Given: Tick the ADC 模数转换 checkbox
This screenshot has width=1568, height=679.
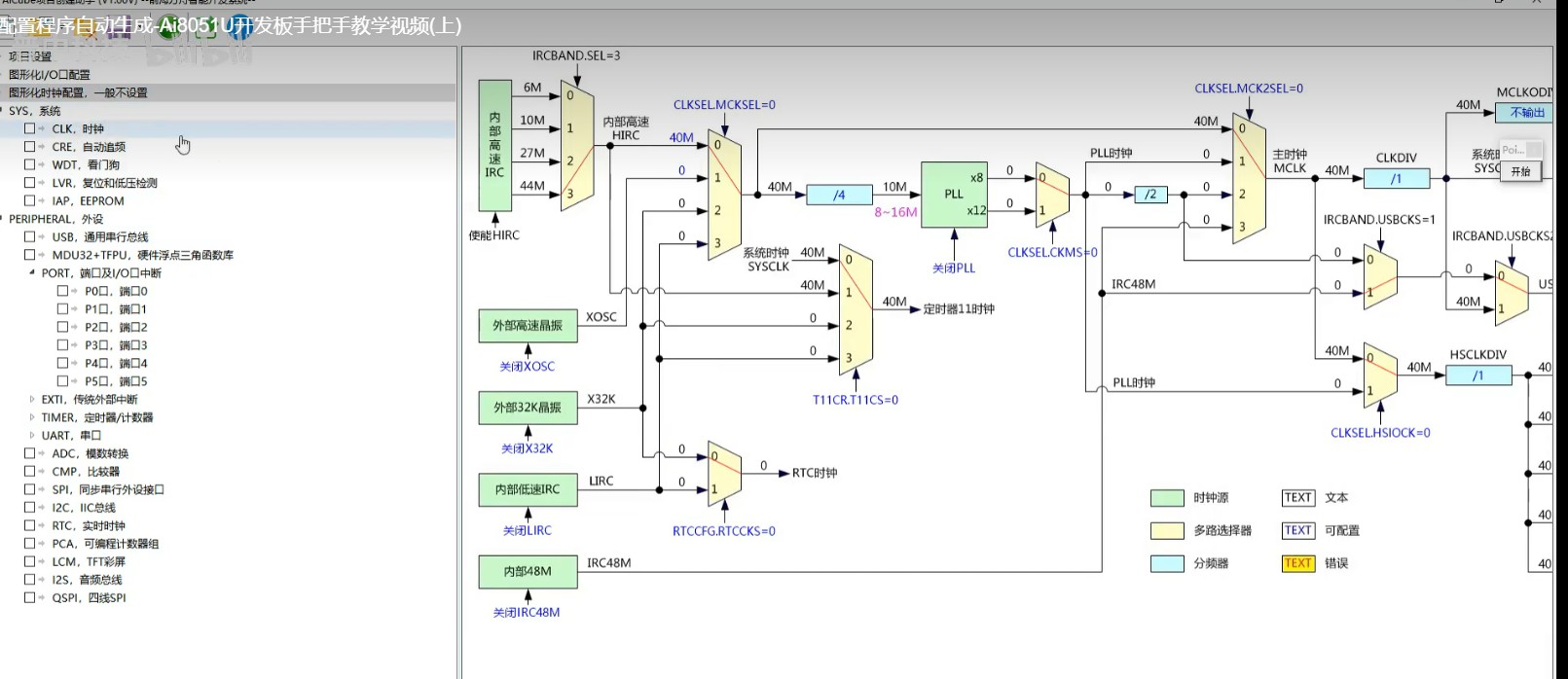Looking at the screenshot, I should point(30,453).
